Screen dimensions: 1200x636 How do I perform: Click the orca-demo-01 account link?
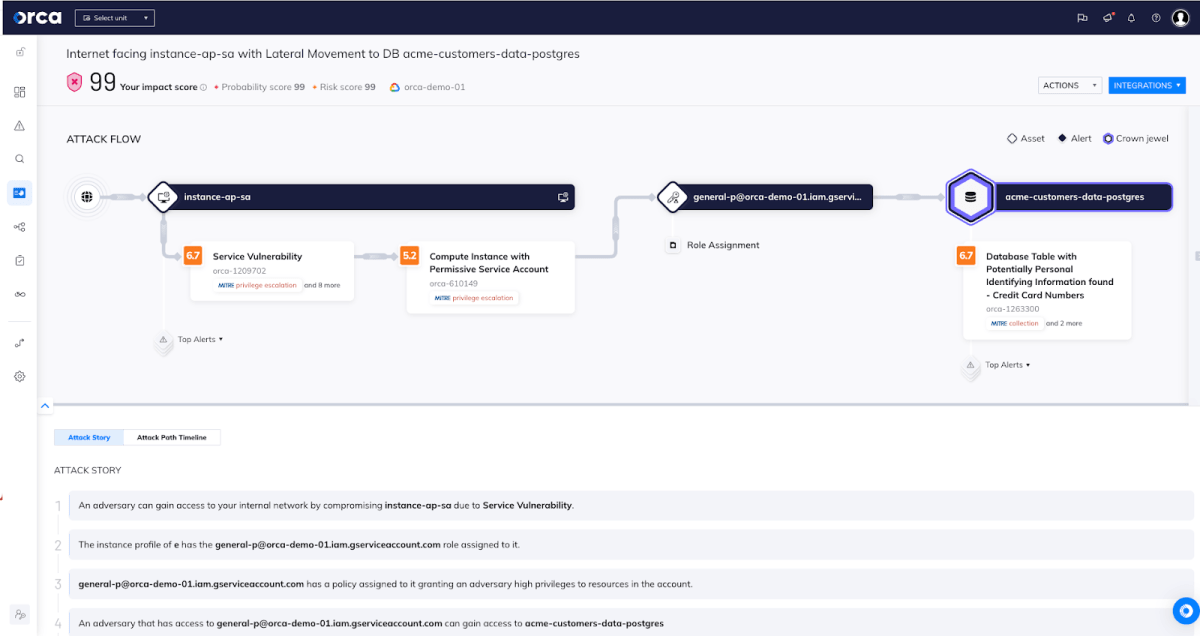click(427, 87)
